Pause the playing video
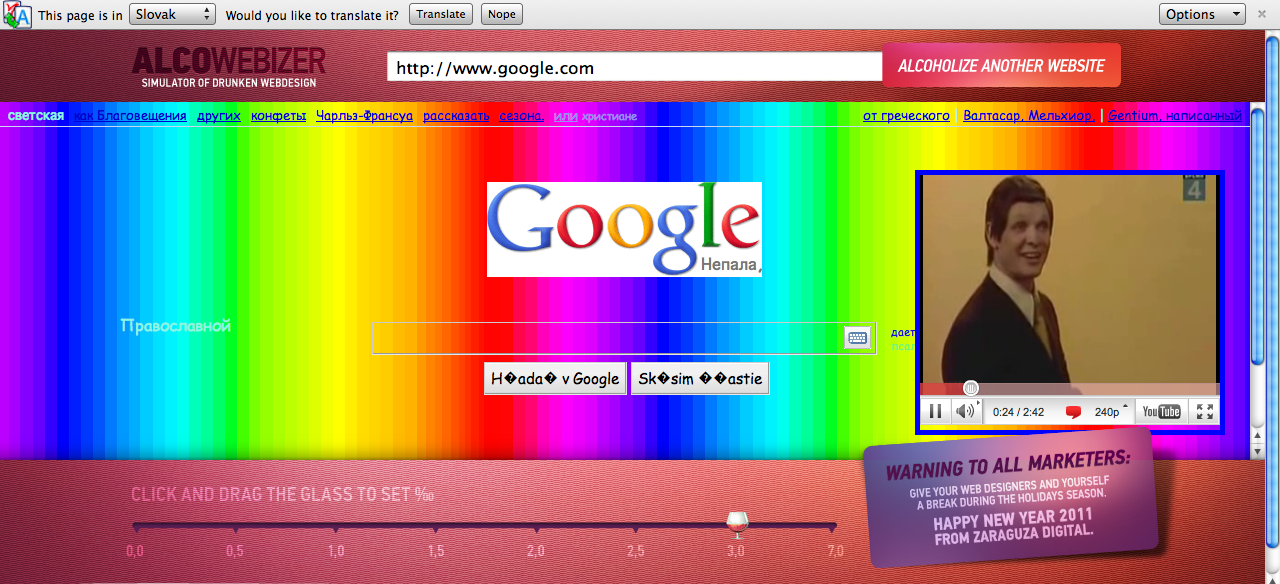Viewport: 1280px width, 584px height. tap(935, 411)
